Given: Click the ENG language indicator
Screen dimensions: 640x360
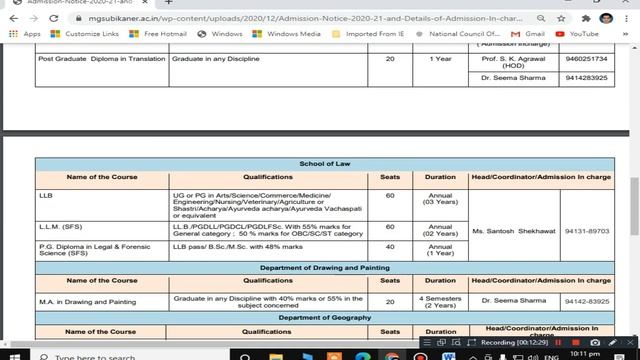Looking at the screenshot, I should click(551, 357).
